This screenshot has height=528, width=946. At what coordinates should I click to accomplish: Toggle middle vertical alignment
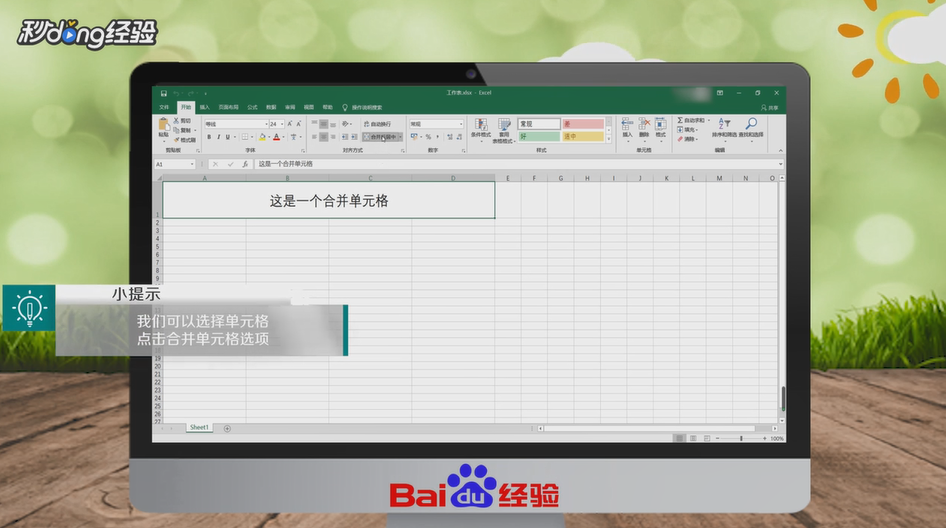pyautogui.click(x=323, y=124)
